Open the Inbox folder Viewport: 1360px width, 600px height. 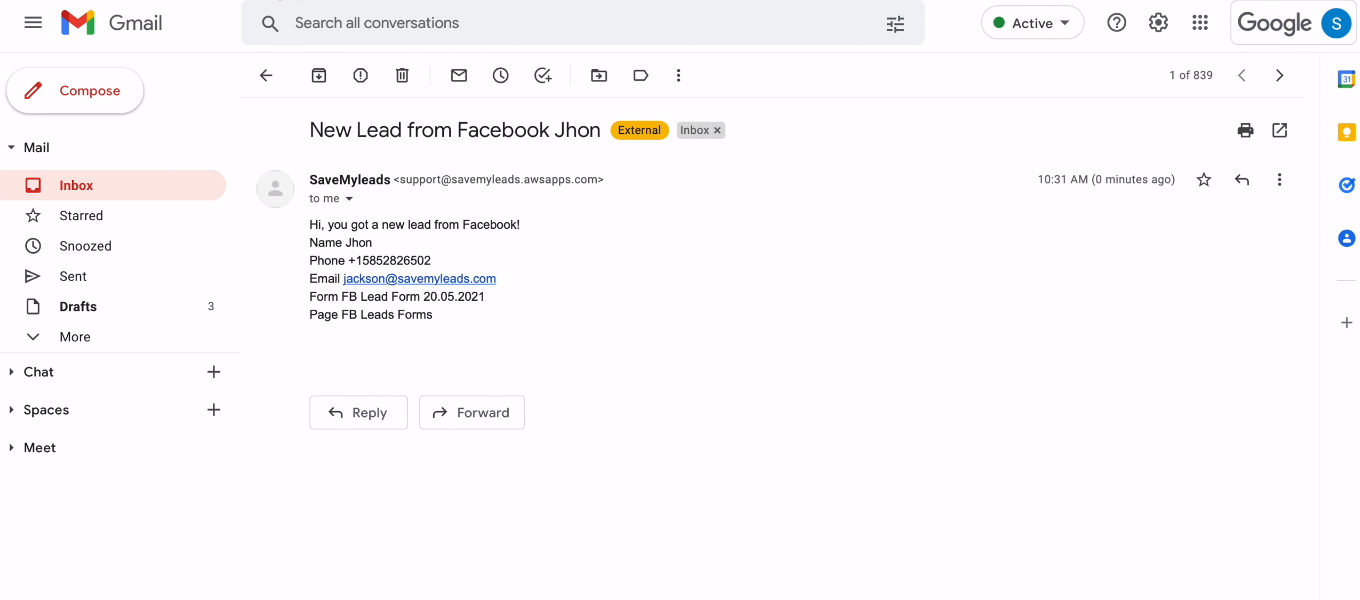click(113, 185)
